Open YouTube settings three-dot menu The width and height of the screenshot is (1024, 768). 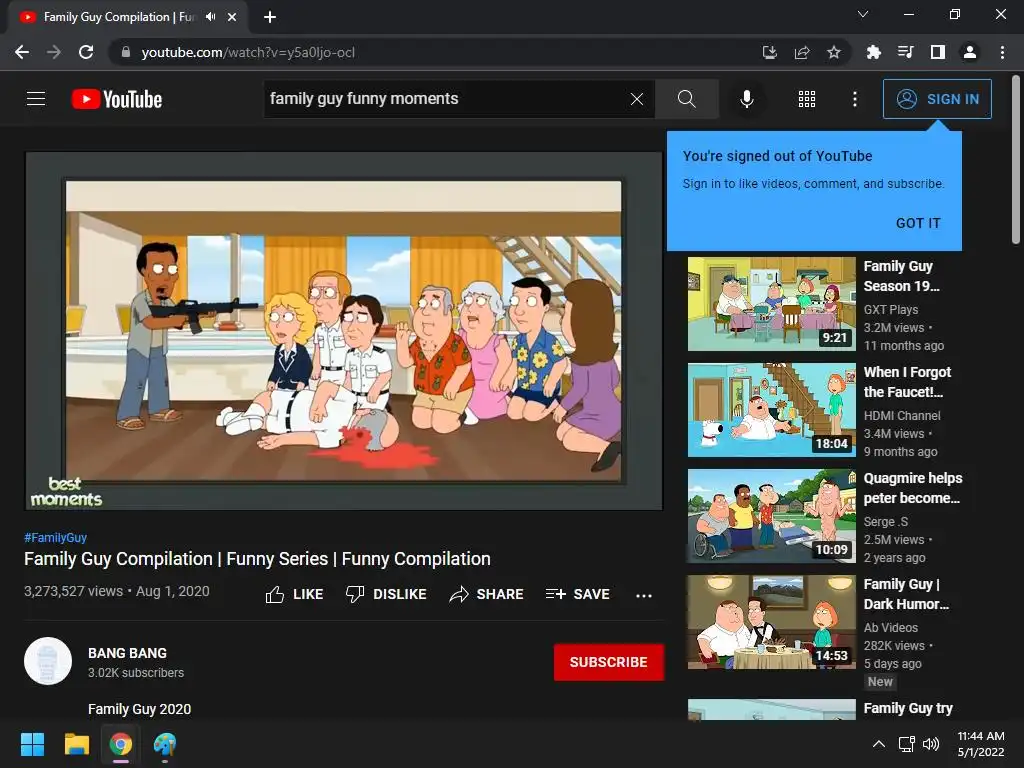pos(855,99)
